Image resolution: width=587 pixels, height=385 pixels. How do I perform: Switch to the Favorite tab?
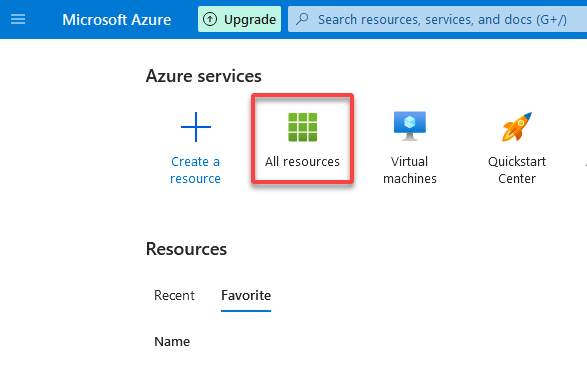246,295
